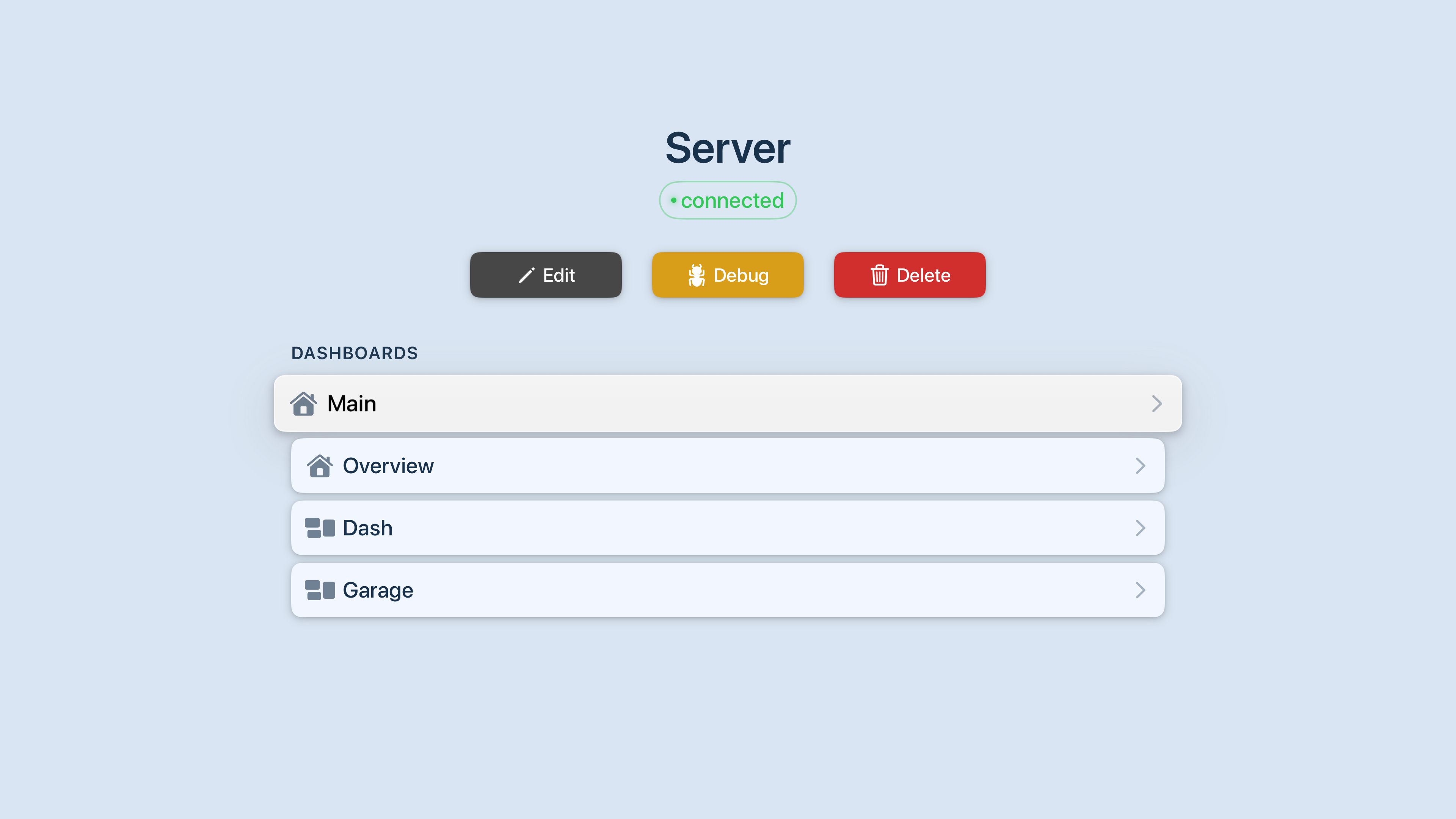Open Main using its chevron arrow
The height and width of the screenshot is (819, 1456).
(1156, 403)
